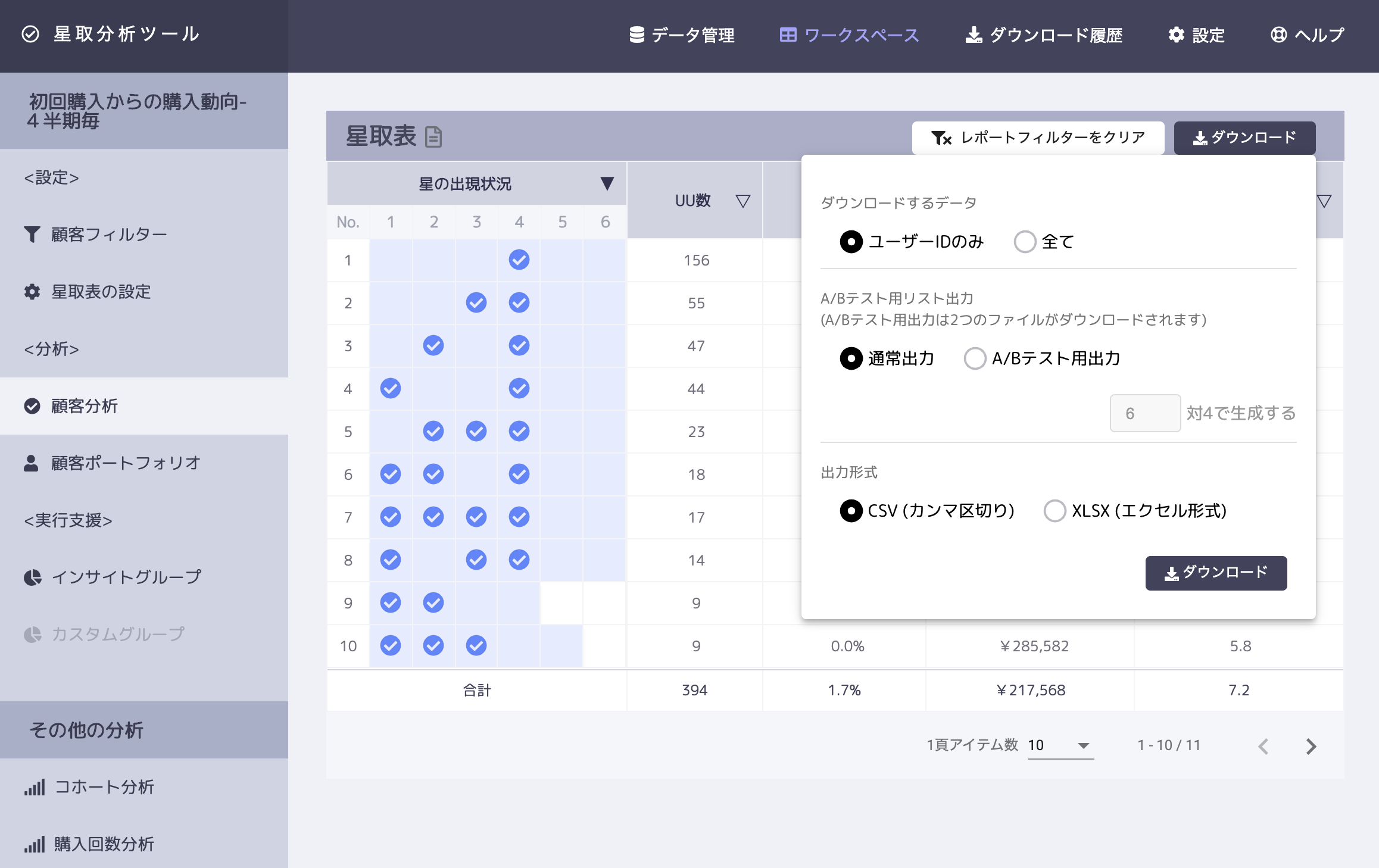The height and width of the screenshot is (868, 1379).
Task: Switch to the ワークスペース tab
Action: [x=850, y=35]
